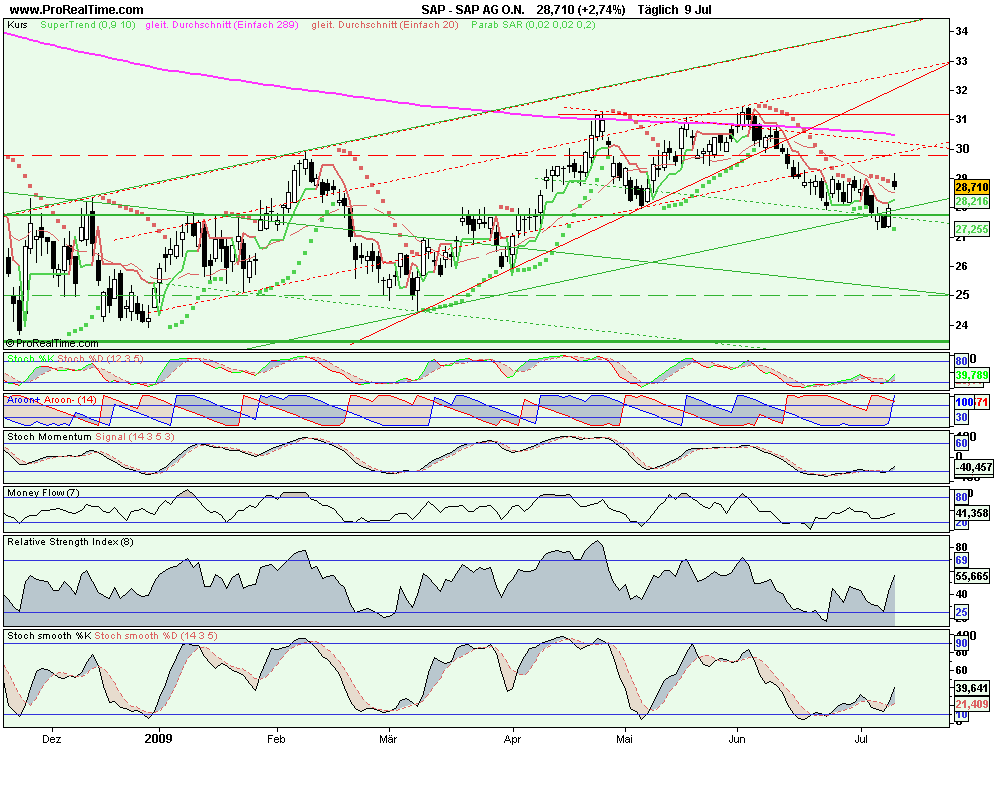
Task: Click the 34 price axis label
Action: coord(962,31)
